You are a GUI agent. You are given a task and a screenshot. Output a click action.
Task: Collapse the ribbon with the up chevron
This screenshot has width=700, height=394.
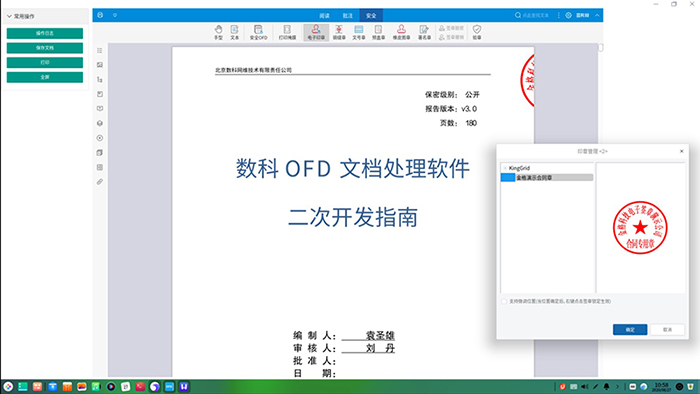pyautogui.click(x=597, y=15)
